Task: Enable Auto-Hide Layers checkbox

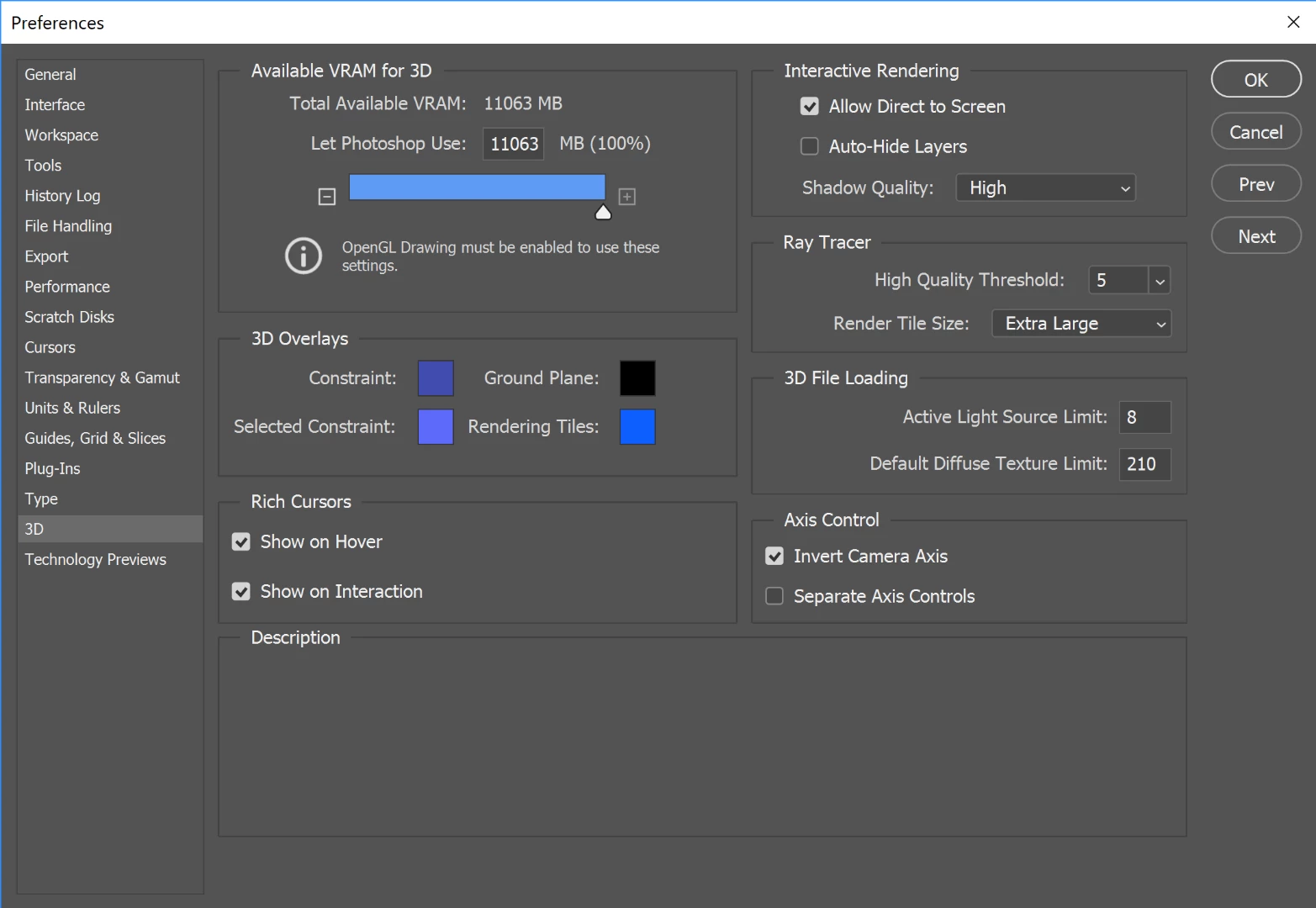Action: pos(810,146)
